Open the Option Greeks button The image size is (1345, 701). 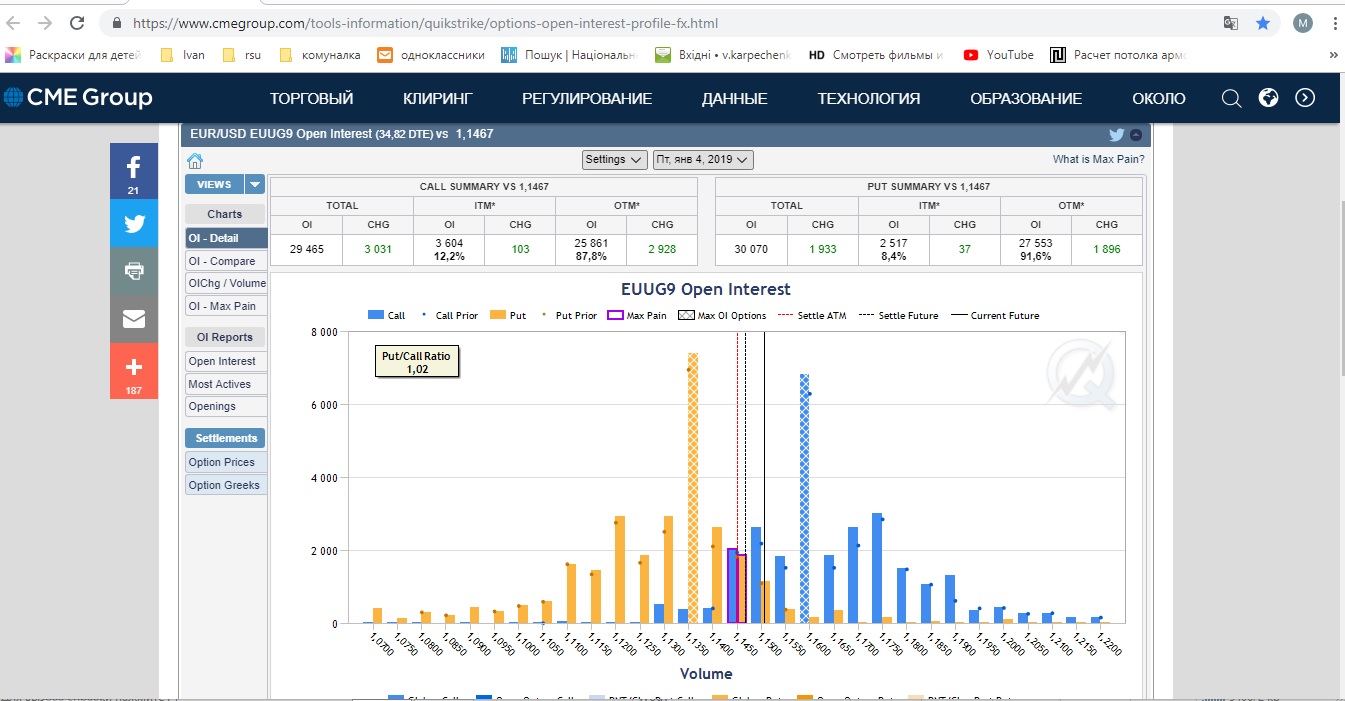pos(226,485)
